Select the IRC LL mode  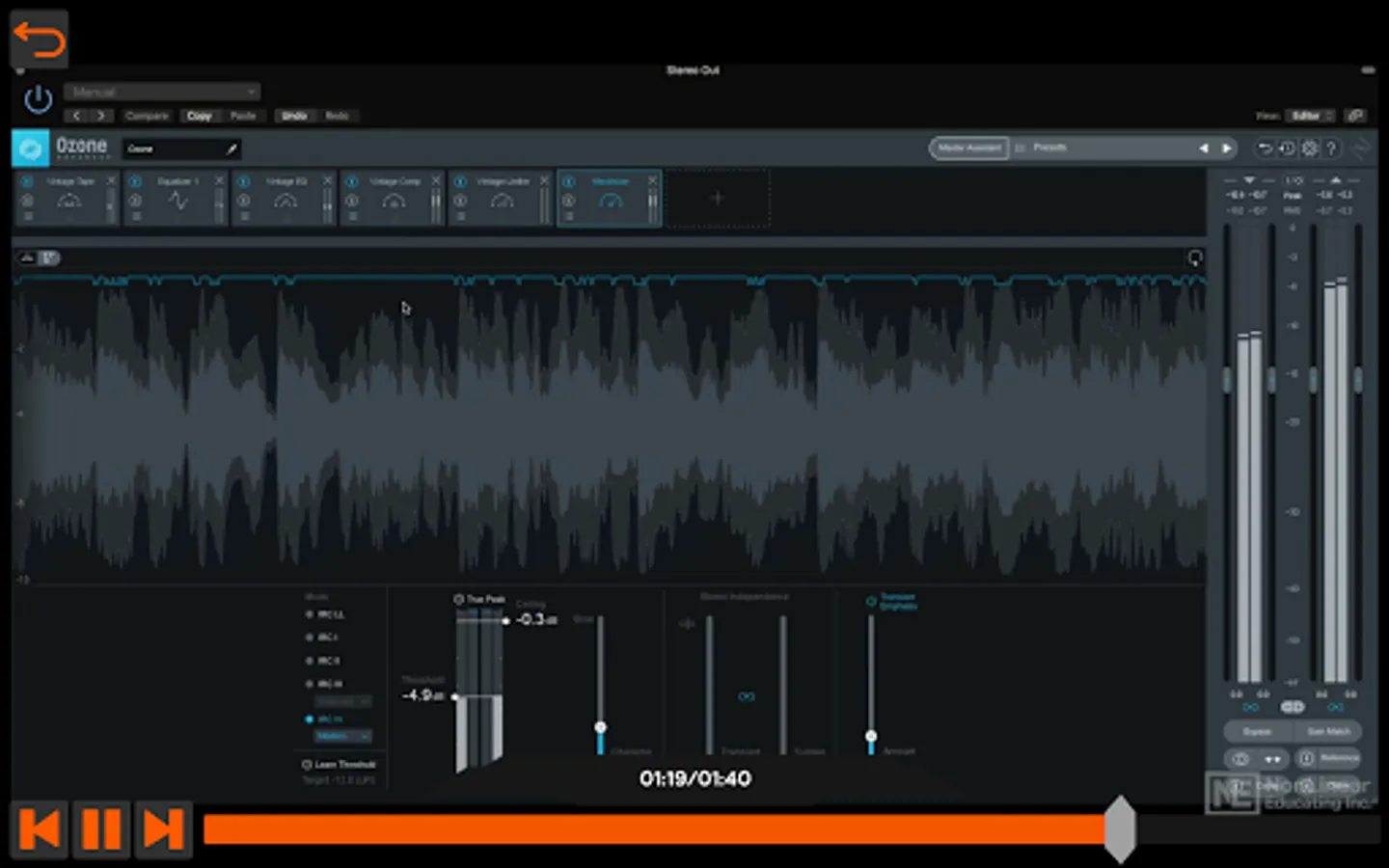325,614
